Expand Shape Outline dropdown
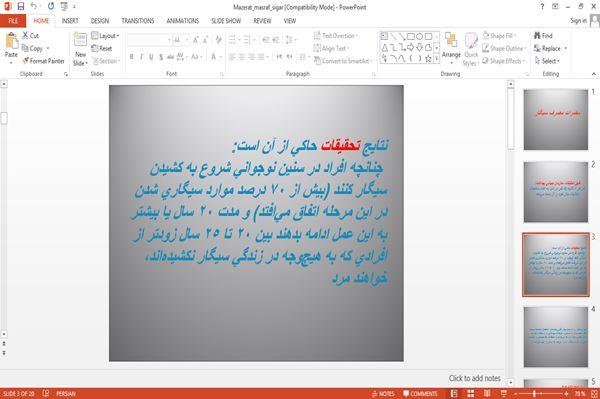The height and width of the screenshot is (399, 600). tap(505, 48)
